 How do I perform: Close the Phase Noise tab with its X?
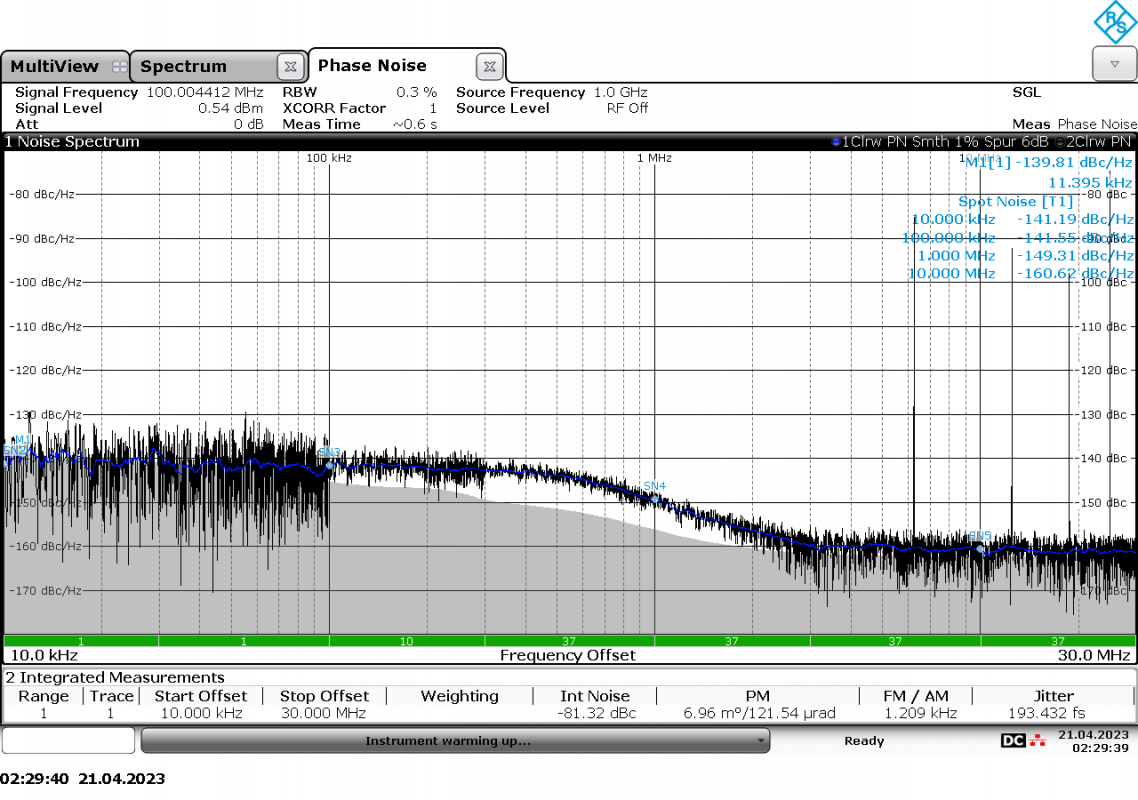(x=490, y=67)
